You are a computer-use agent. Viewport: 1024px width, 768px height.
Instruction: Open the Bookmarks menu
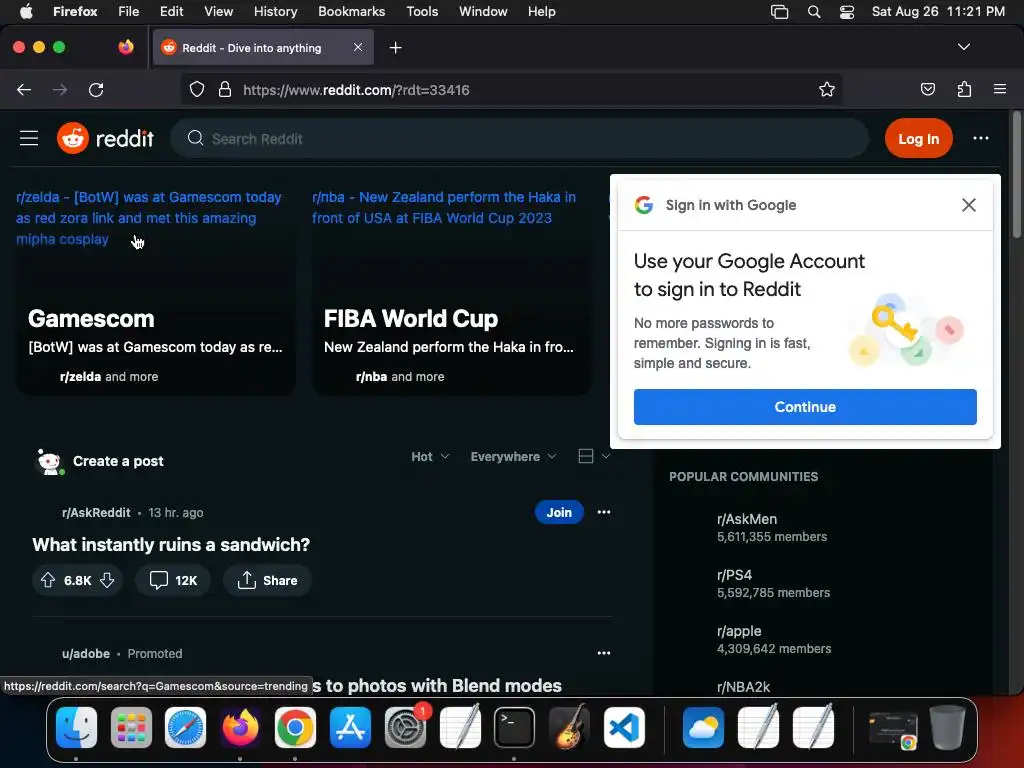click(x=351, y=12)
